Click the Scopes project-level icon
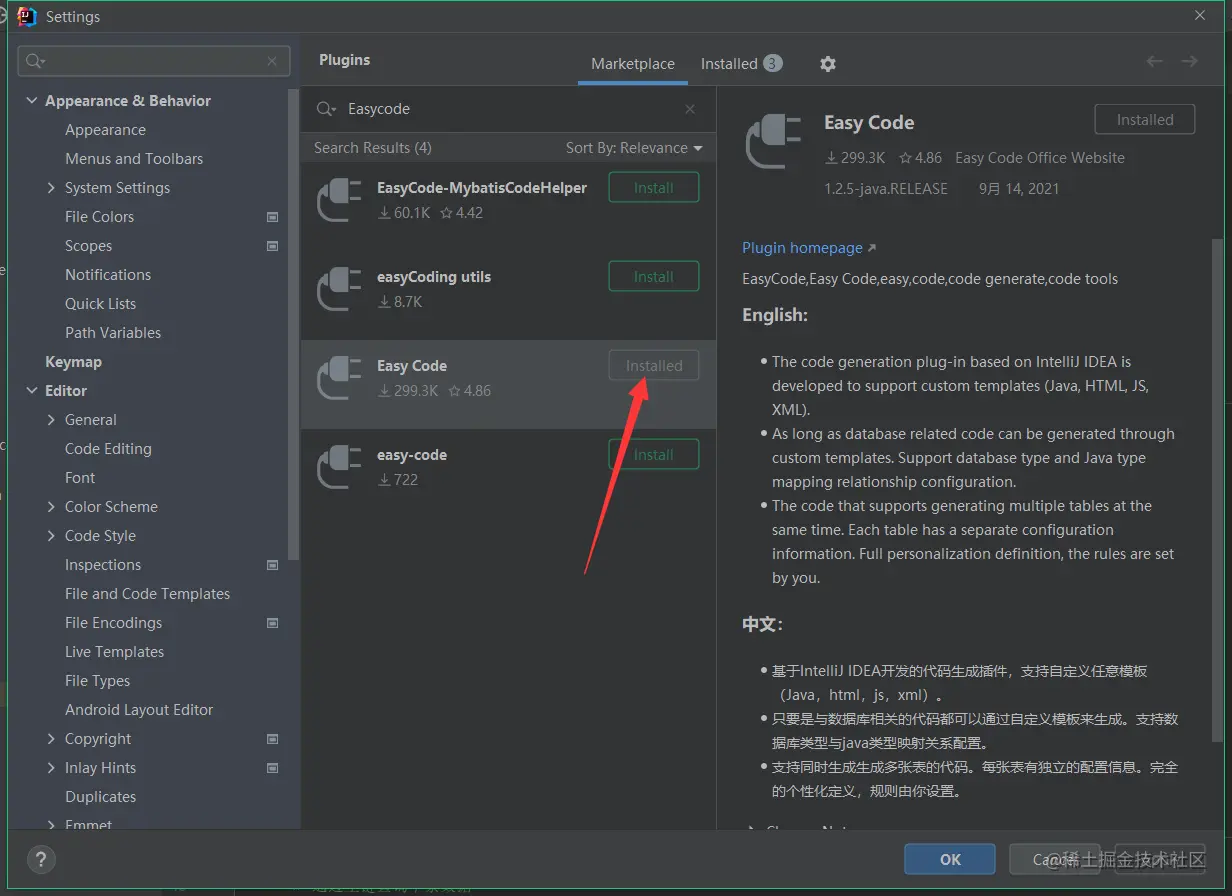Image resolution: width=1232 pixels, height=896 pixels. tap(273, 246)
